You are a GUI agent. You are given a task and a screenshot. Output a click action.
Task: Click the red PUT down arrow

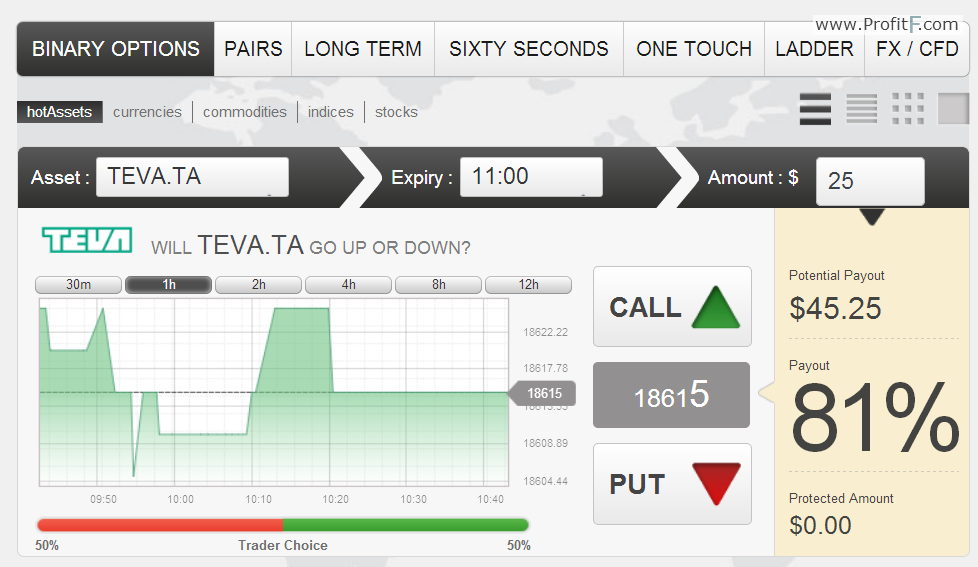(x=716, y=483)
